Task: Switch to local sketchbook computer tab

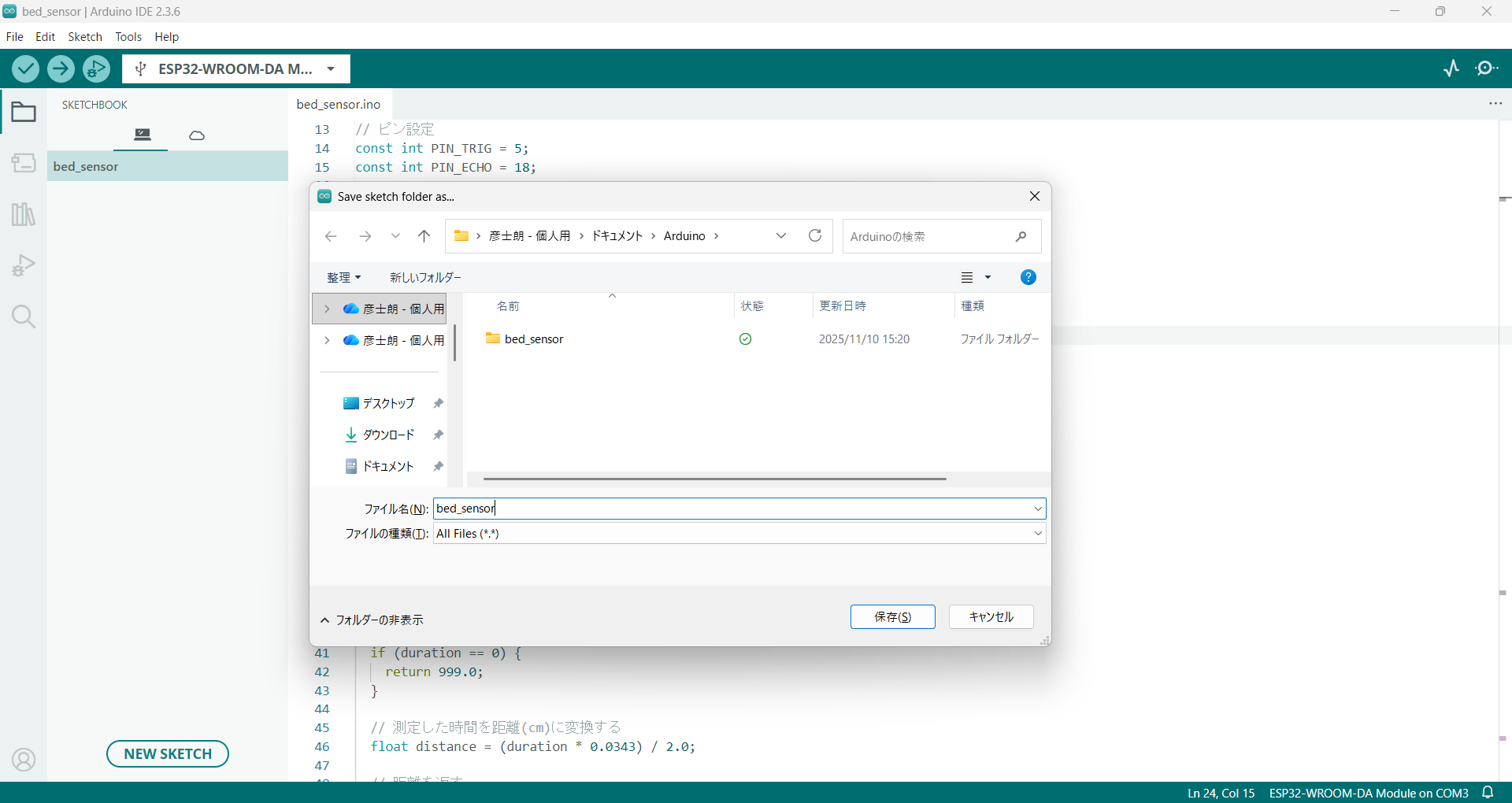Action: tap(142, 135)
